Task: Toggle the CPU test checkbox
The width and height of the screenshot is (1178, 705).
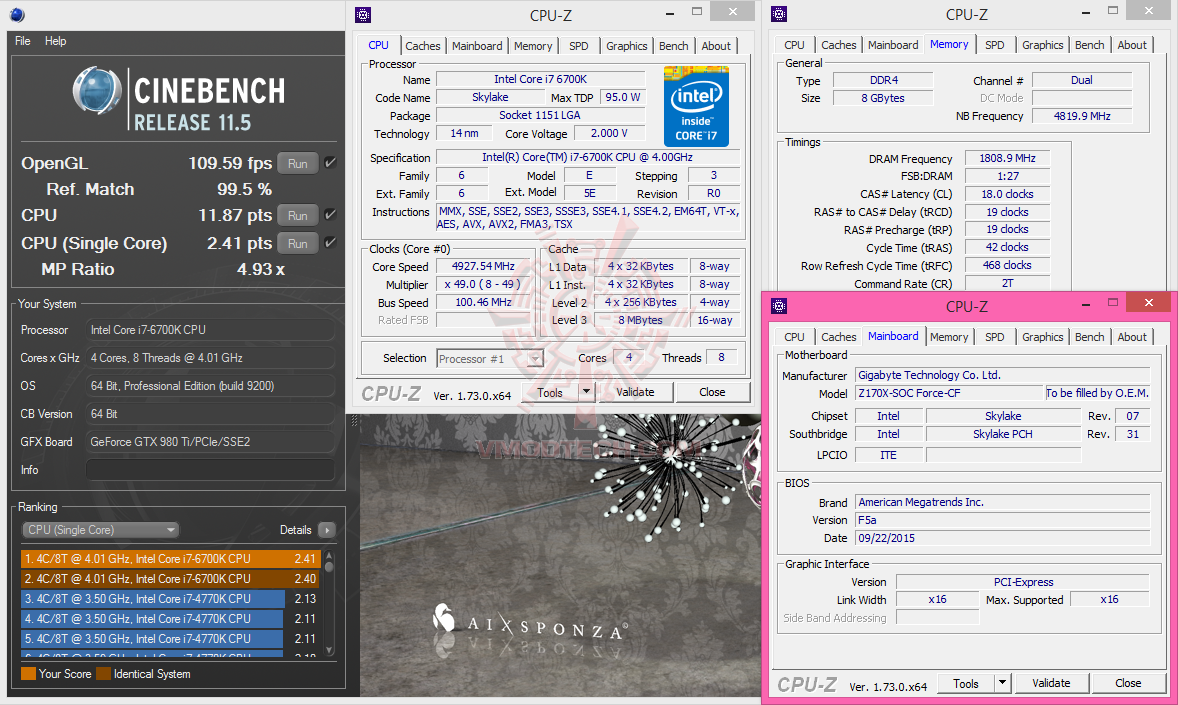Action: (x=330, y=215)
